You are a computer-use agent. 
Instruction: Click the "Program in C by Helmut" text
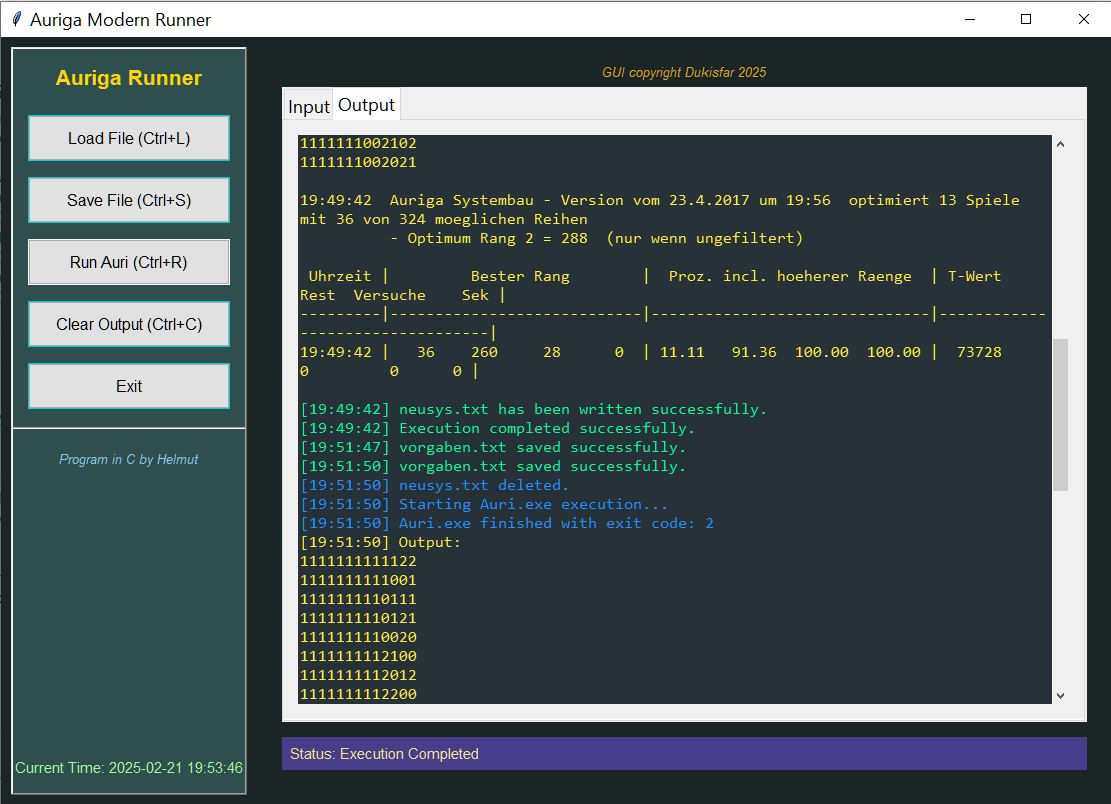[x=129, y=459]
